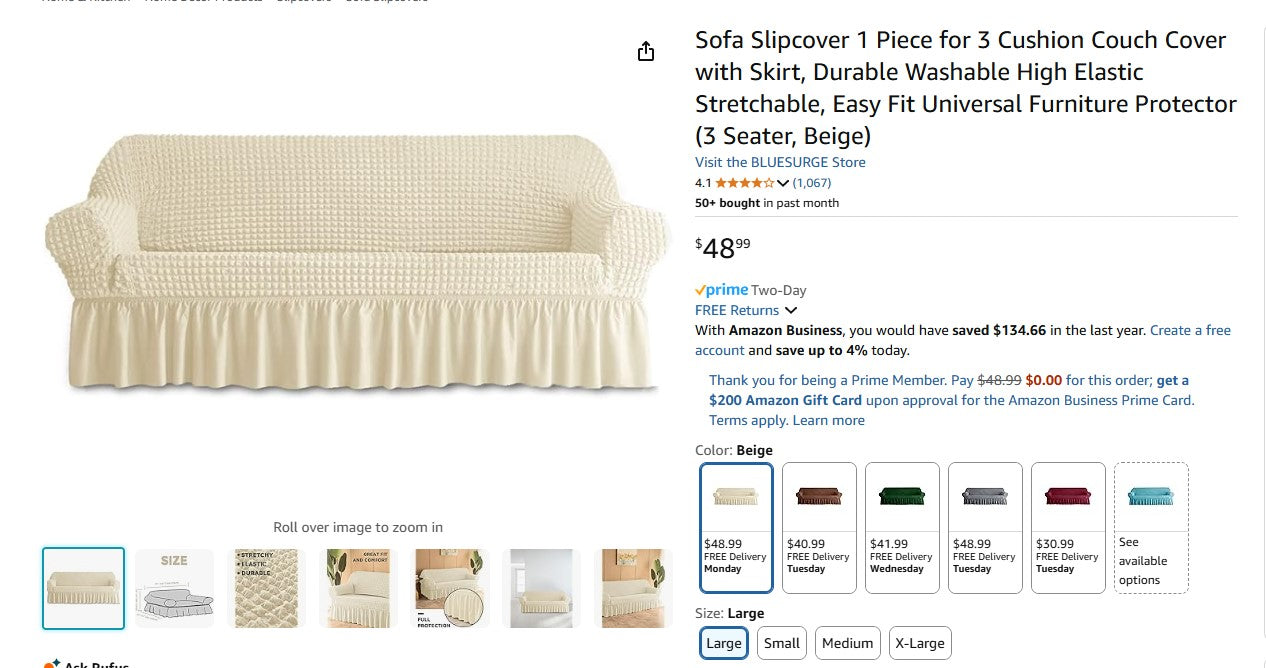Click the Prime badge next to Two-Day
Screen dimensions: 1266x668
tap(720, 290)
